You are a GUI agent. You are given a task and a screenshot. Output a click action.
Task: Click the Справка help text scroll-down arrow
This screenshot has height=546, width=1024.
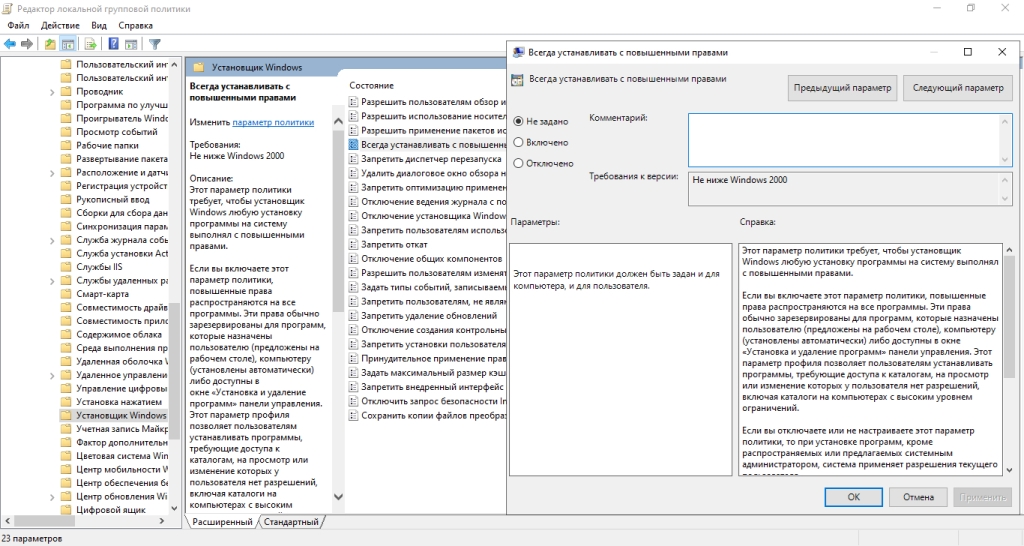click(1009, 470)
